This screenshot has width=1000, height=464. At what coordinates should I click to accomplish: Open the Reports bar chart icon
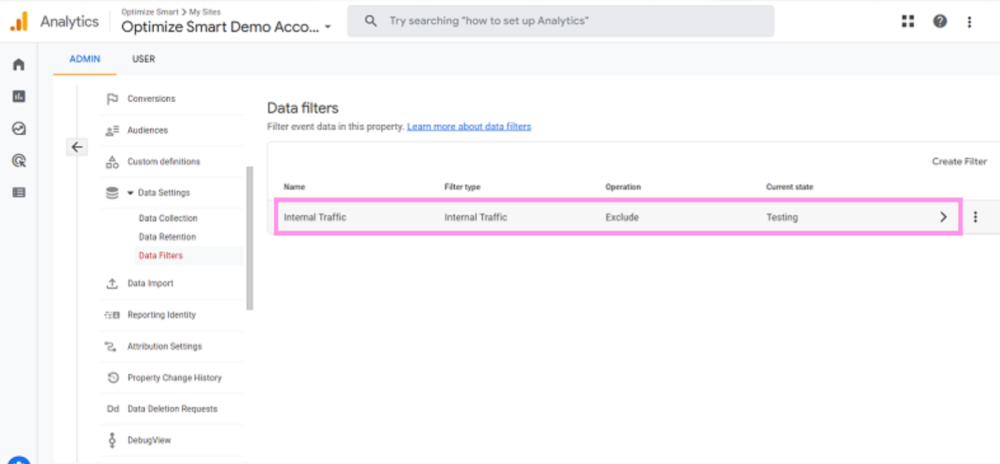click(18, 97)
